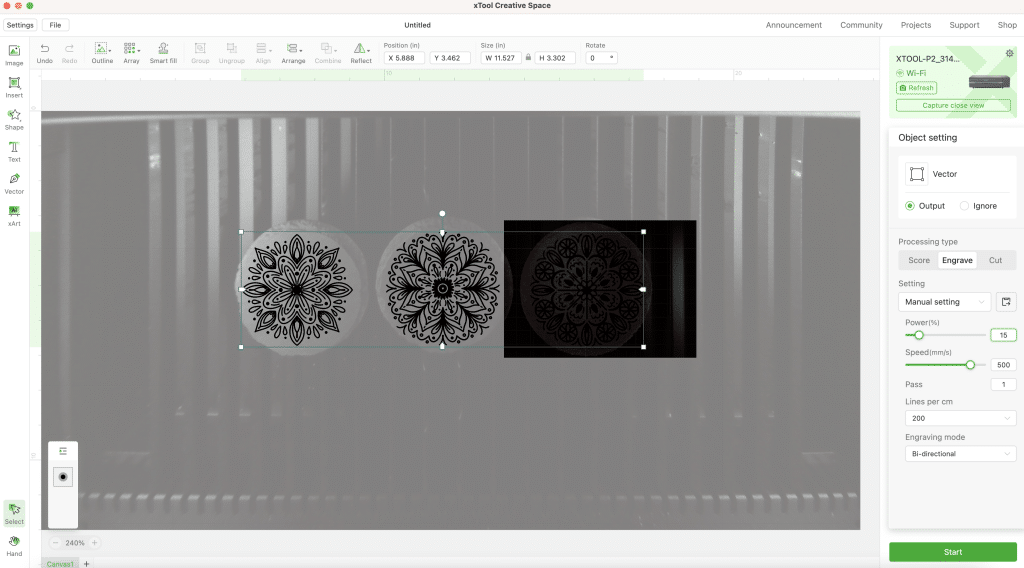The height and width of the screenshot is (568, 1024).
Task: Open the Reflect options
Action: pyautogui.click(x=360, y=54)
